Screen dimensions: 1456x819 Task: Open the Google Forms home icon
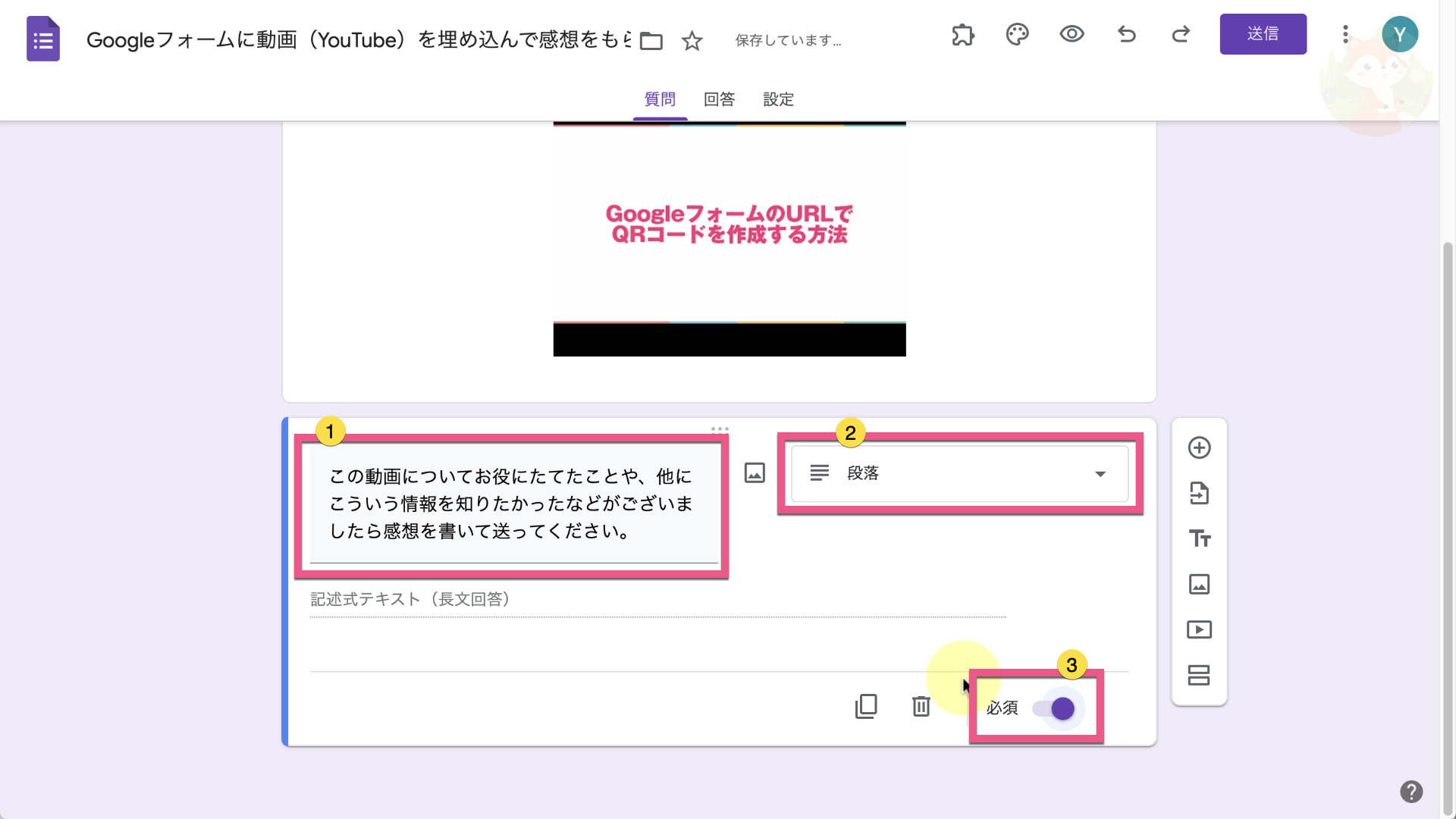coord(43,39)
